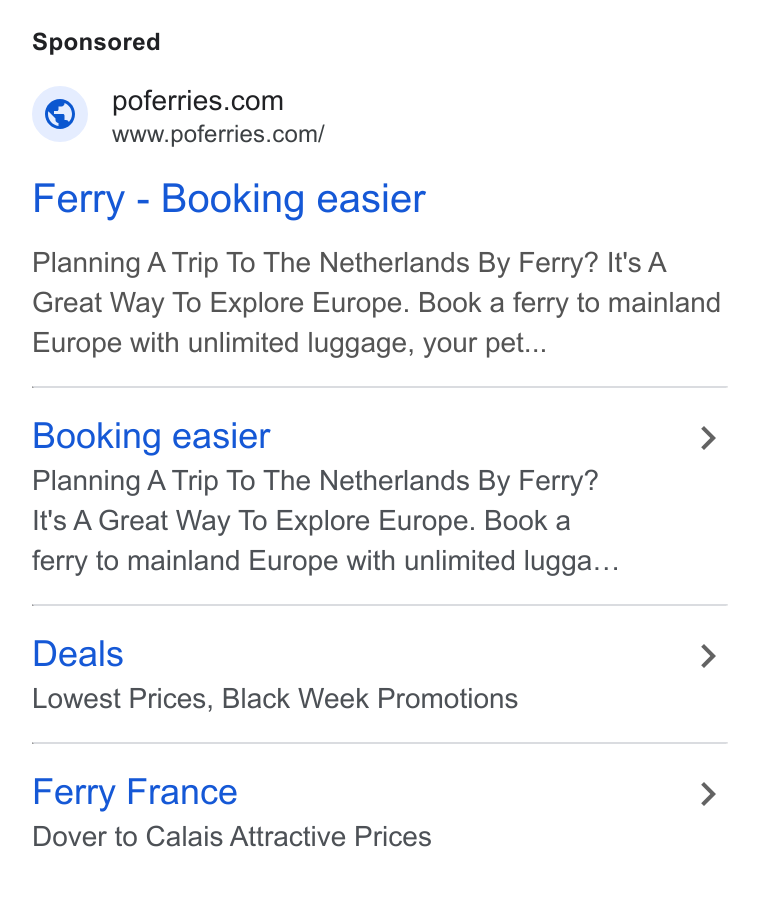Image resolution: width=760 pixels, height=904 pixels.
Task: Click the Sponsored label
Action: coord(96,42)
